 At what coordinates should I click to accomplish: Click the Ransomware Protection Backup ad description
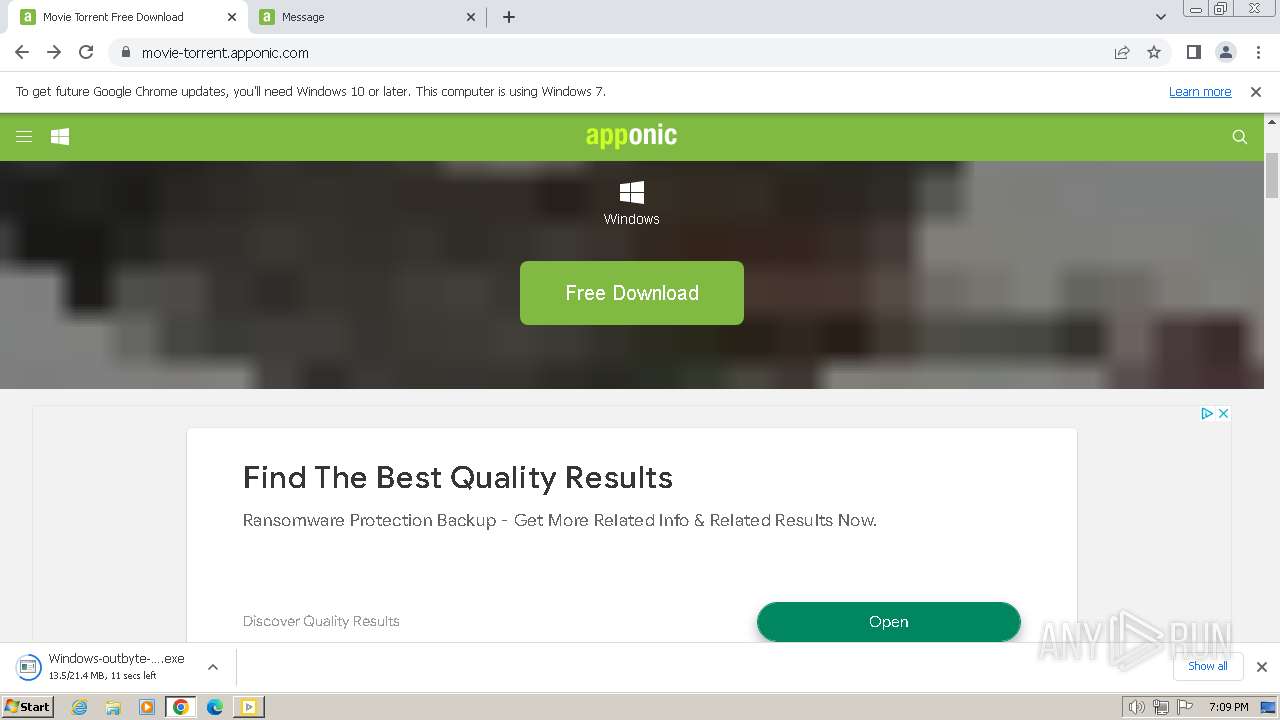(x=560, y=520)
